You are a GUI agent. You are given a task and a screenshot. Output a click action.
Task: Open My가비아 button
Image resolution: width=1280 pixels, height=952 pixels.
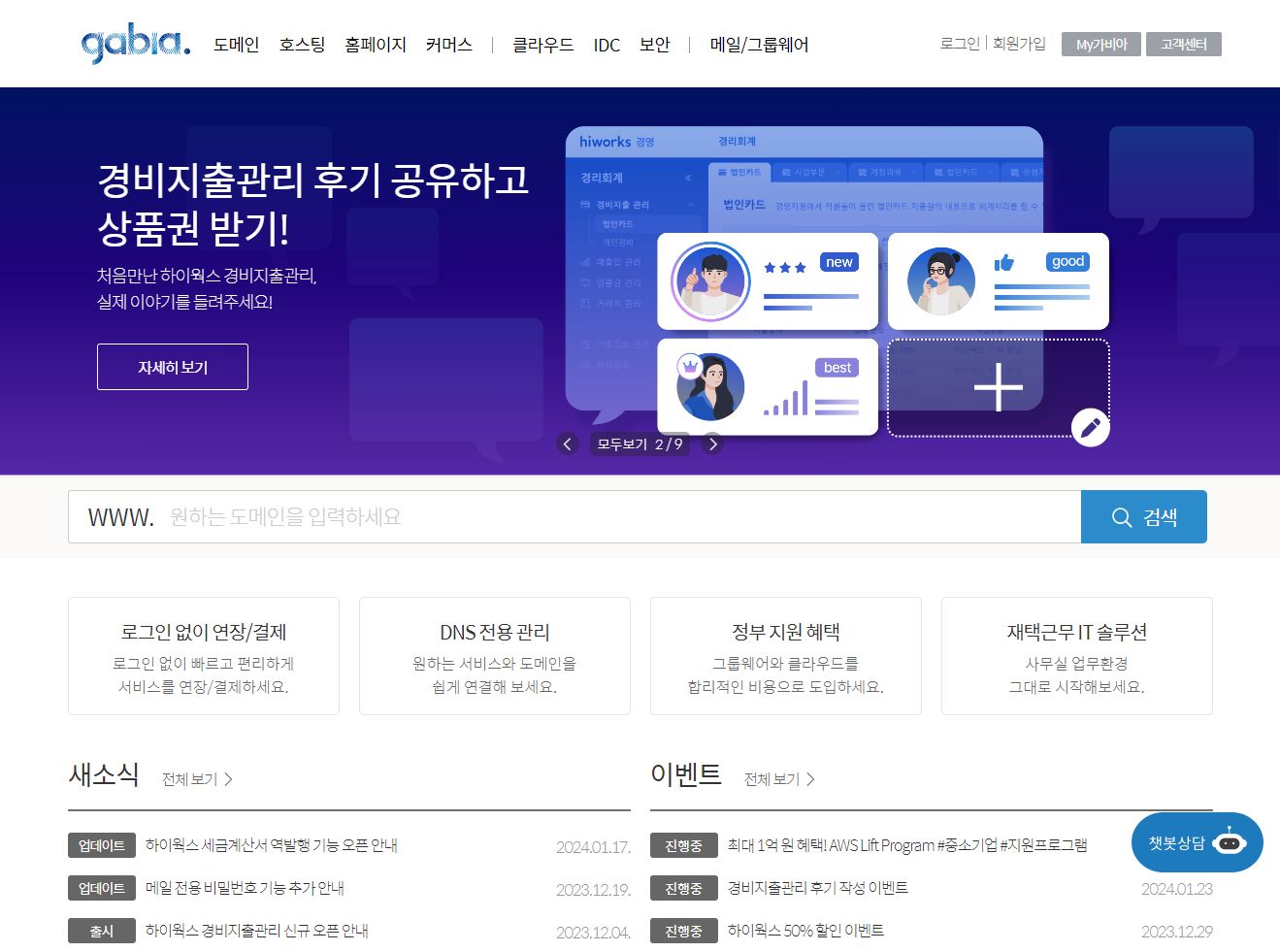click(1100, 45)
